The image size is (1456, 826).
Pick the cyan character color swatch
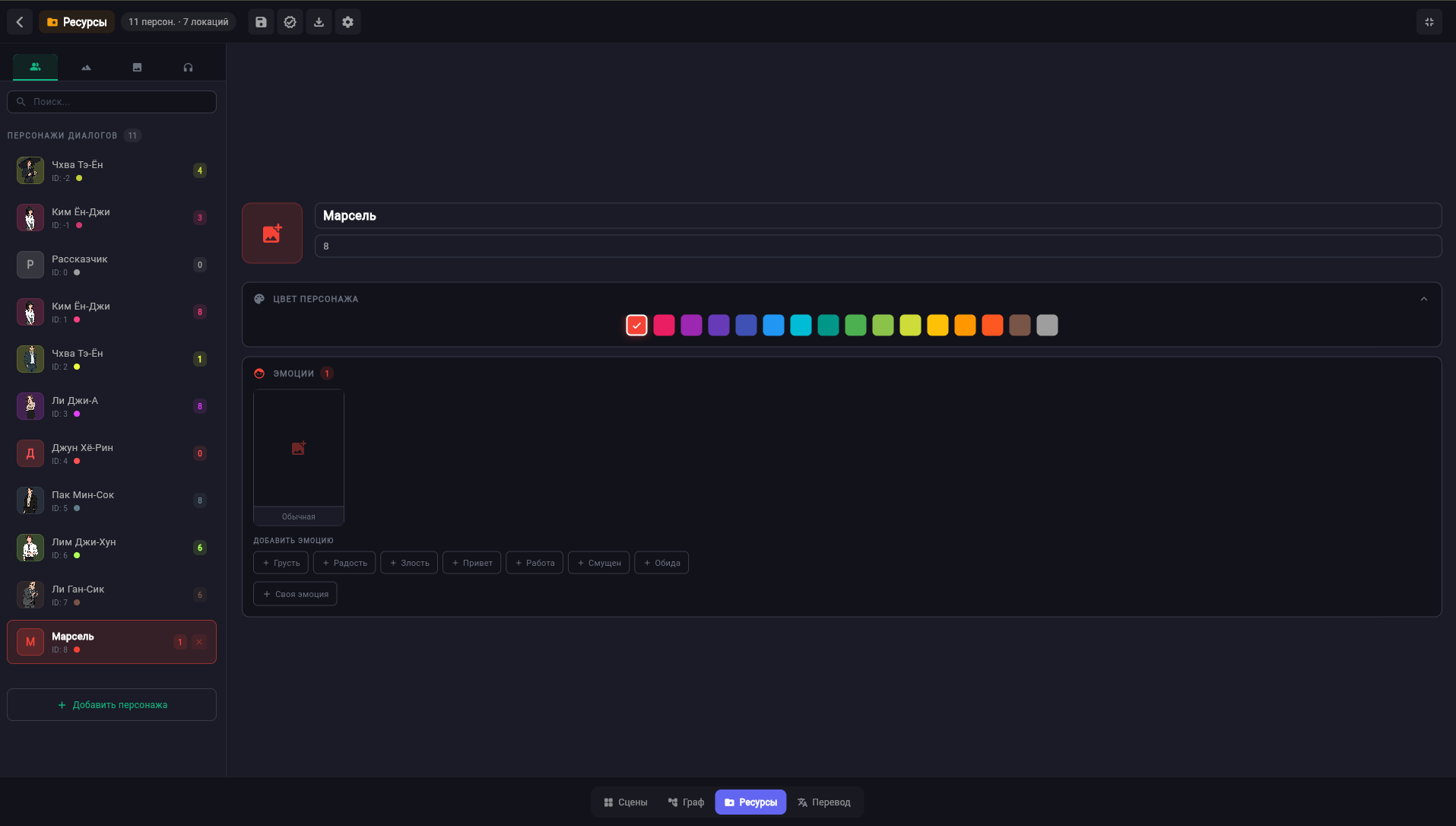[801, 326]
